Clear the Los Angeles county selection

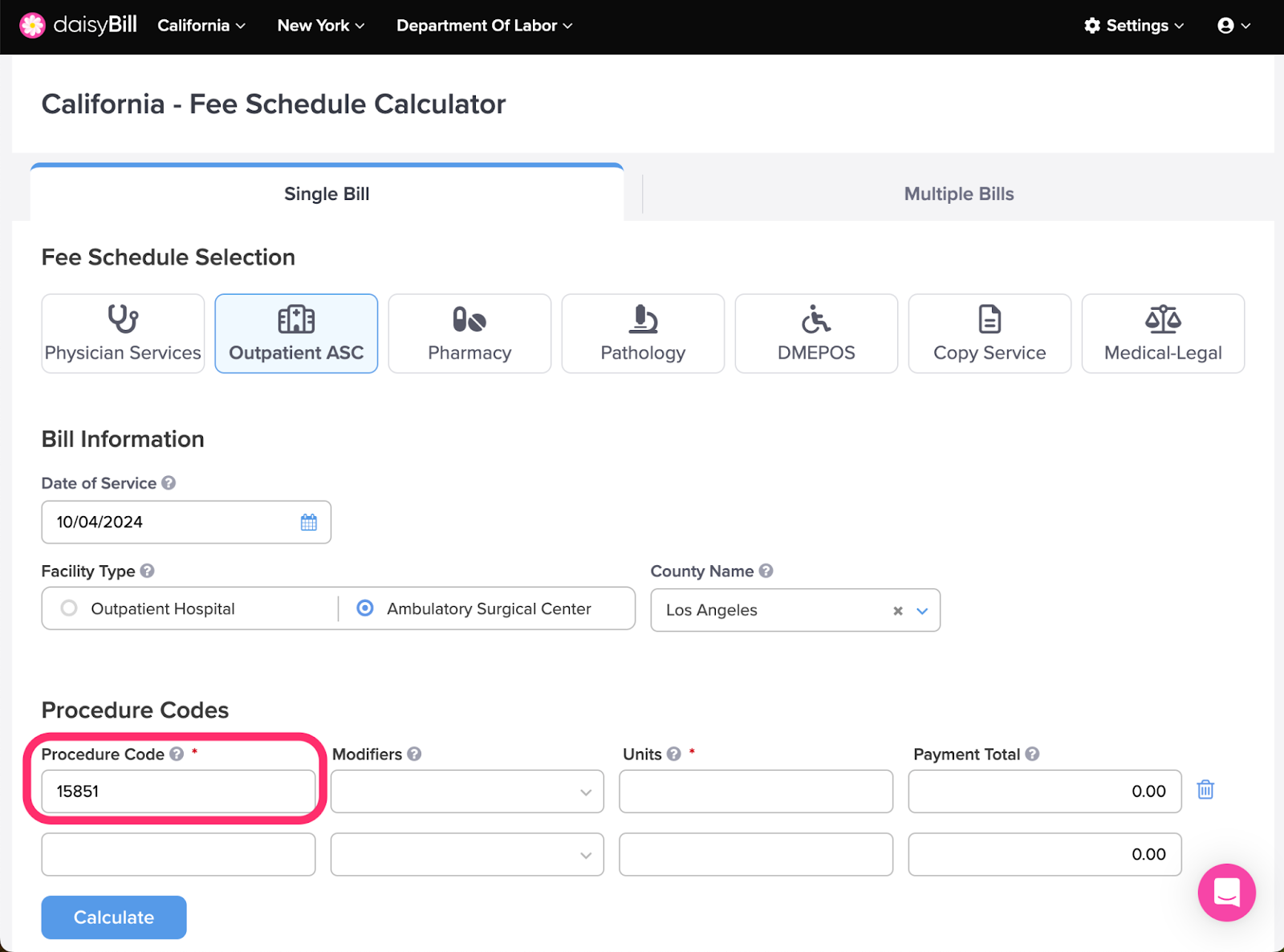[898, 611]
